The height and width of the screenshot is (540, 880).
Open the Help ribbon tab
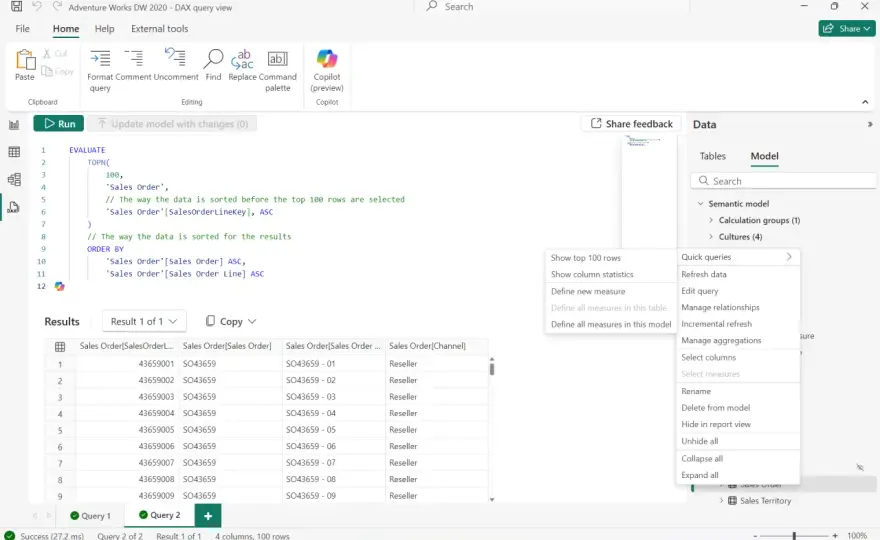click(104, 29)
